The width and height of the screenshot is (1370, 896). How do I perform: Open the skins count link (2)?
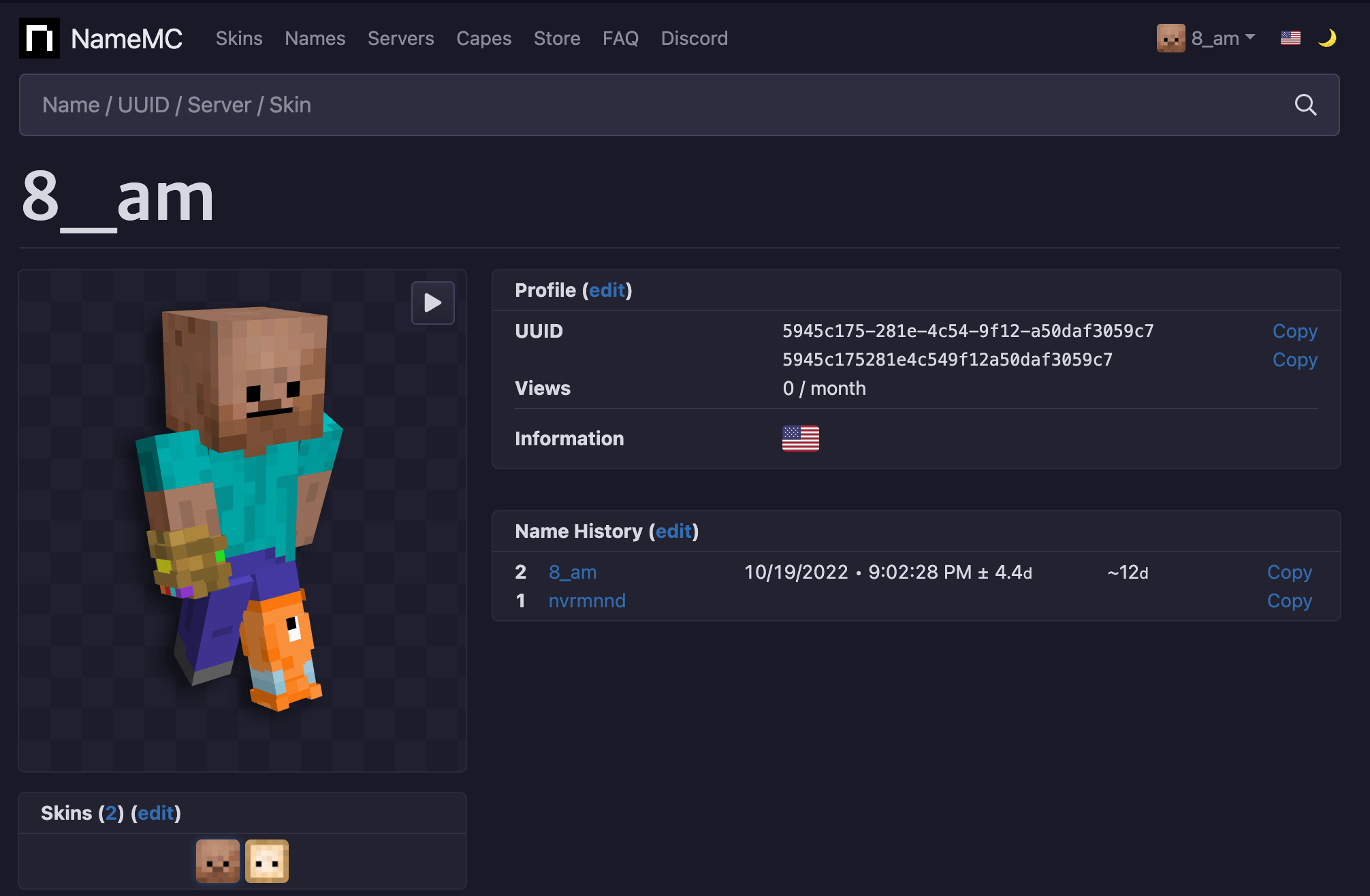(x=111, y=813)
